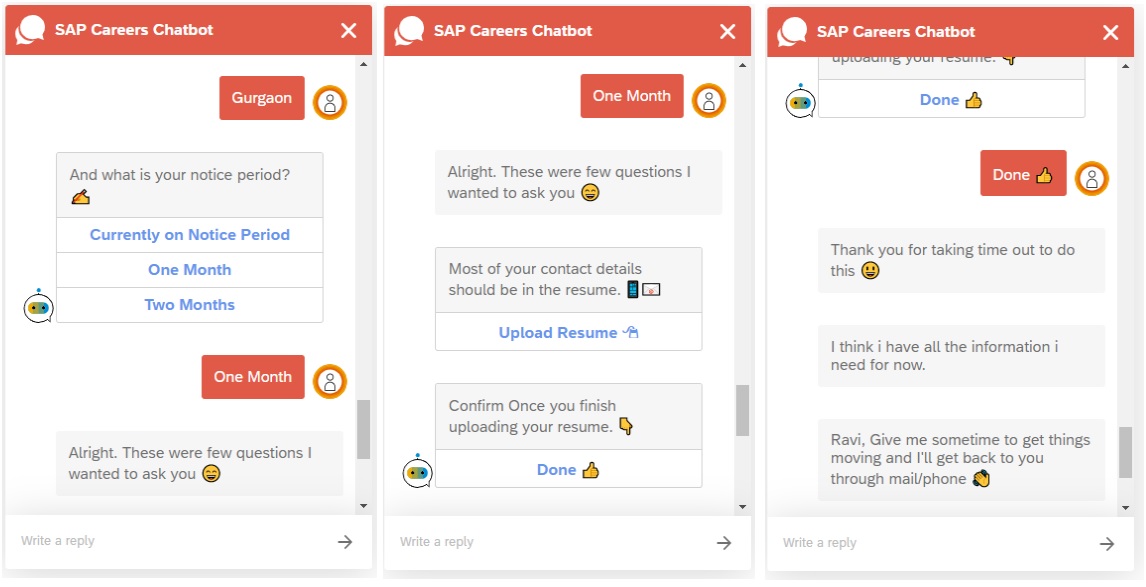
Task: Click bot avatar beside the notice period options
Action: [x=38, y=307]
